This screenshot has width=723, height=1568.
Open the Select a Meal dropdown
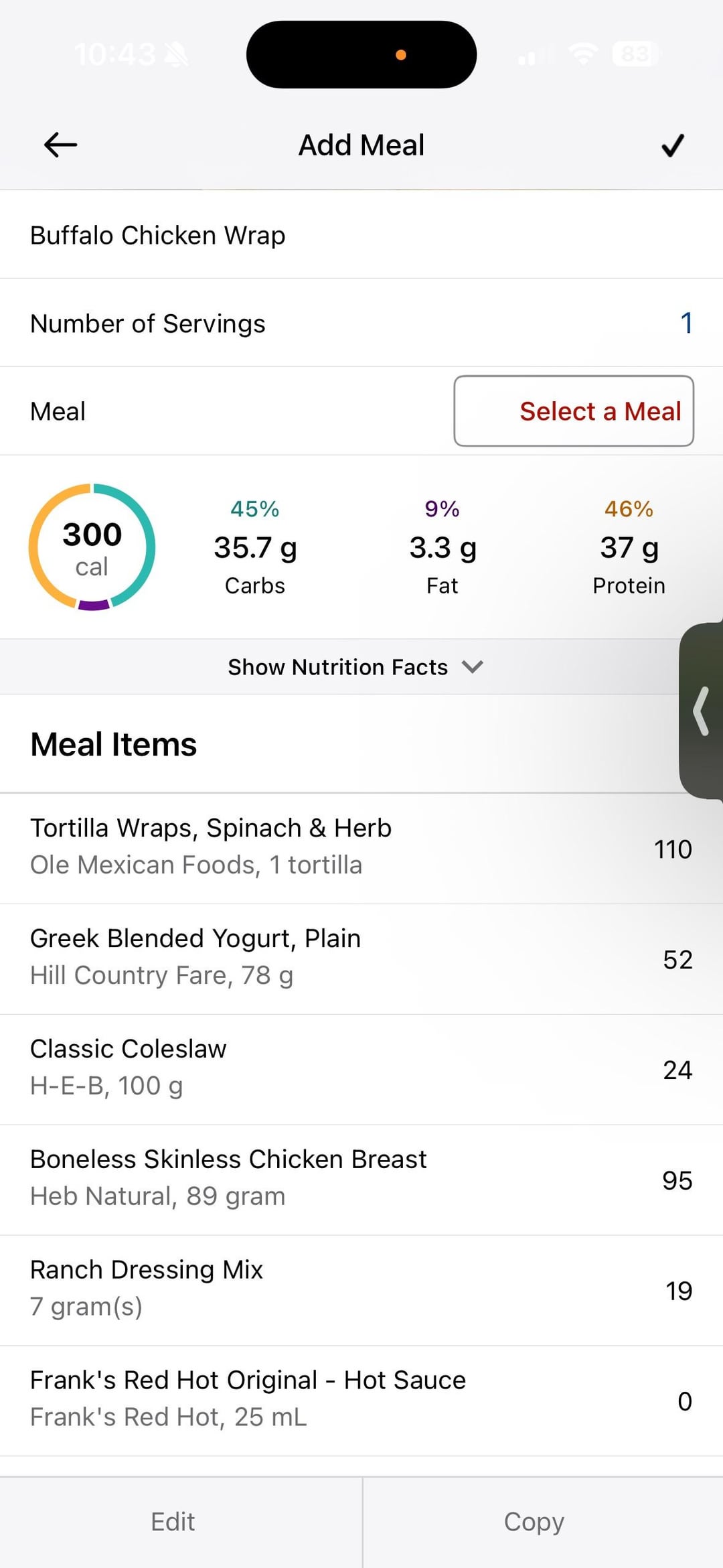(x=574, y=411)
